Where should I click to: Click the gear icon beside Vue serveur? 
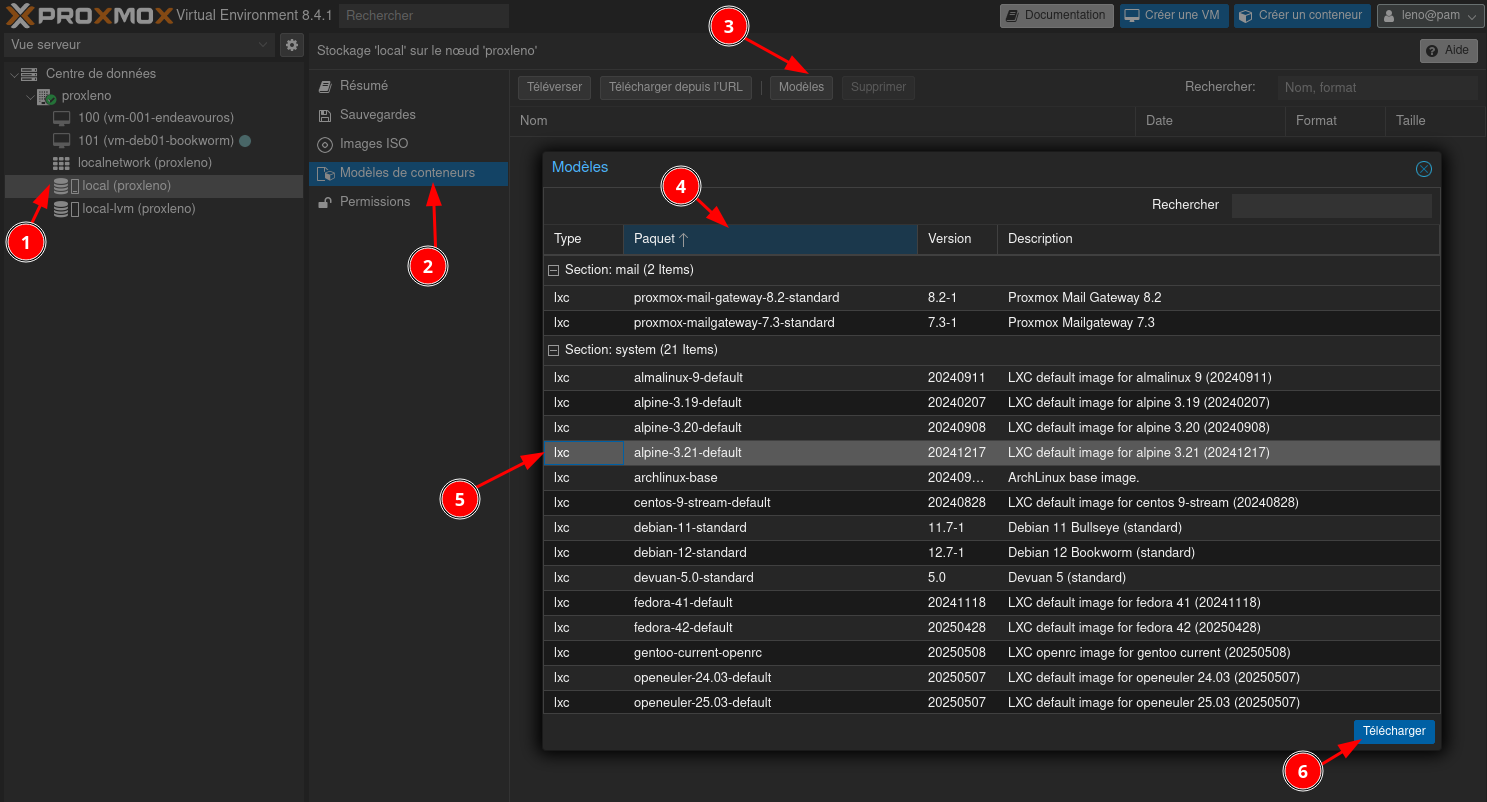coord(291,45)
